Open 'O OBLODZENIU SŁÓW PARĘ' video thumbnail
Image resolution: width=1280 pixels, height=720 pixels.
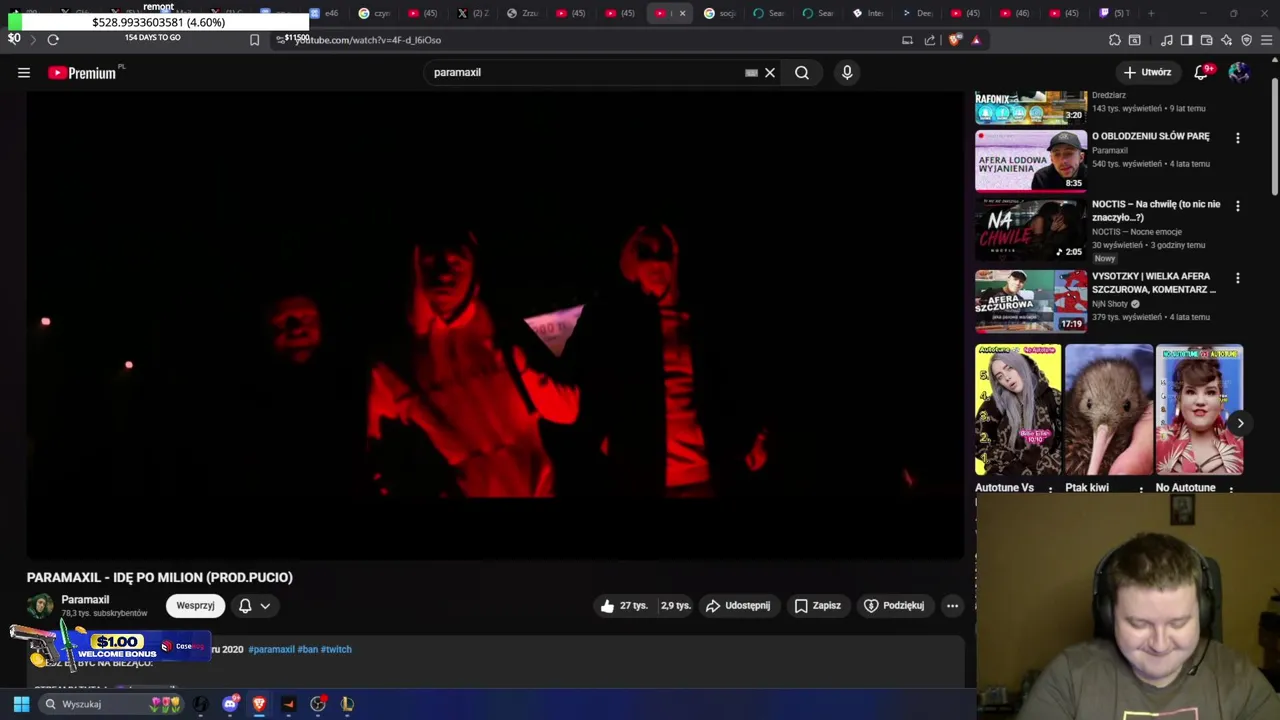[1031, 160]
